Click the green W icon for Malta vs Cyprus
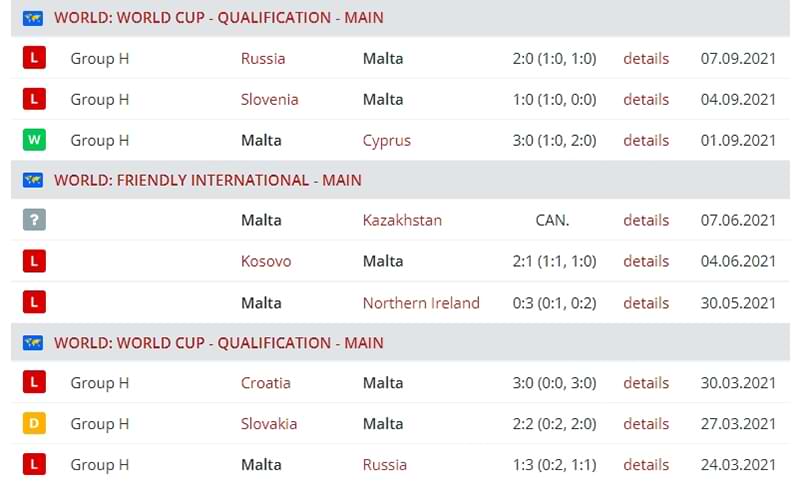This screenshot has height=483, width=800. click(x=34, y=140)
